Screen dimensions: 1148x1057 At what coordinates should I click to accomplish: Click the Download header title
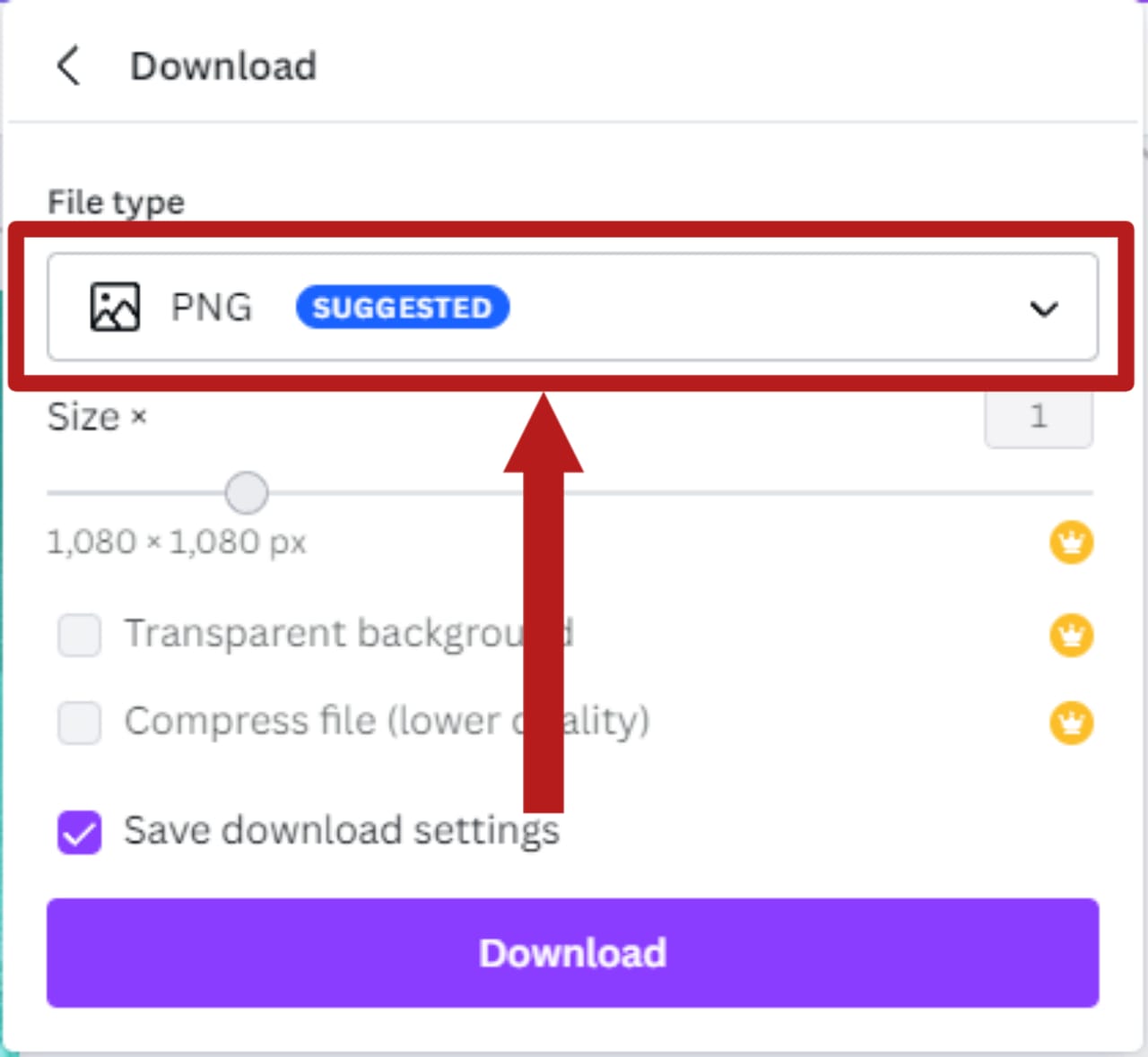(223, 66)
